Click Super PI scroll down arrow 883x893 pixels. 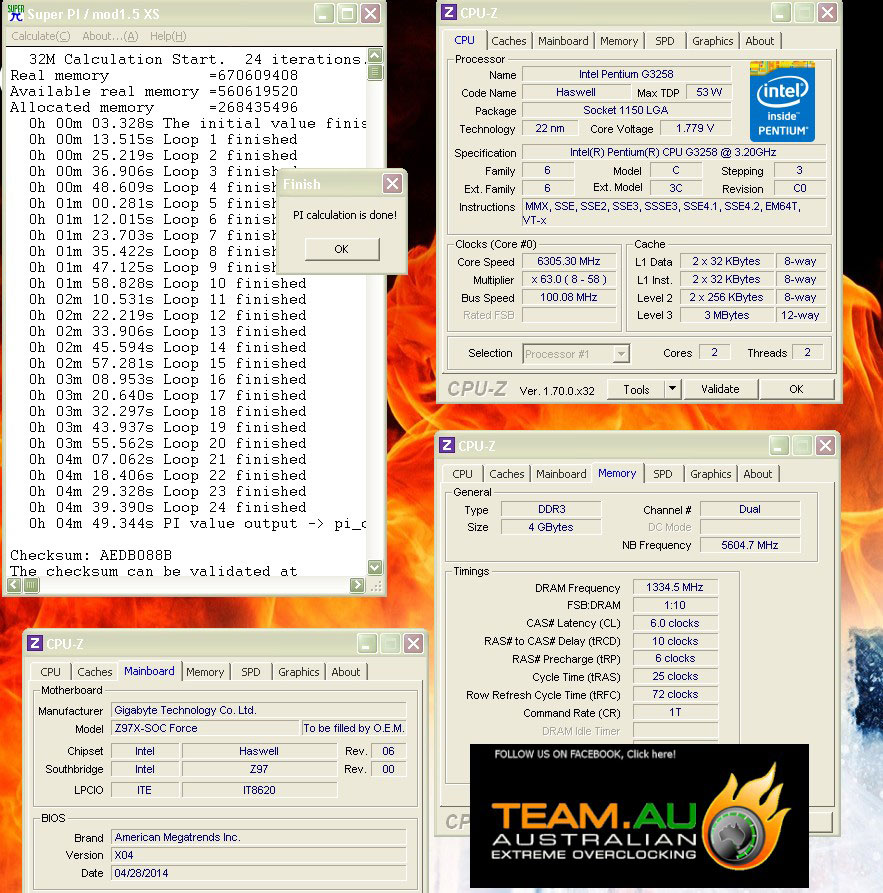click(375, 567)
